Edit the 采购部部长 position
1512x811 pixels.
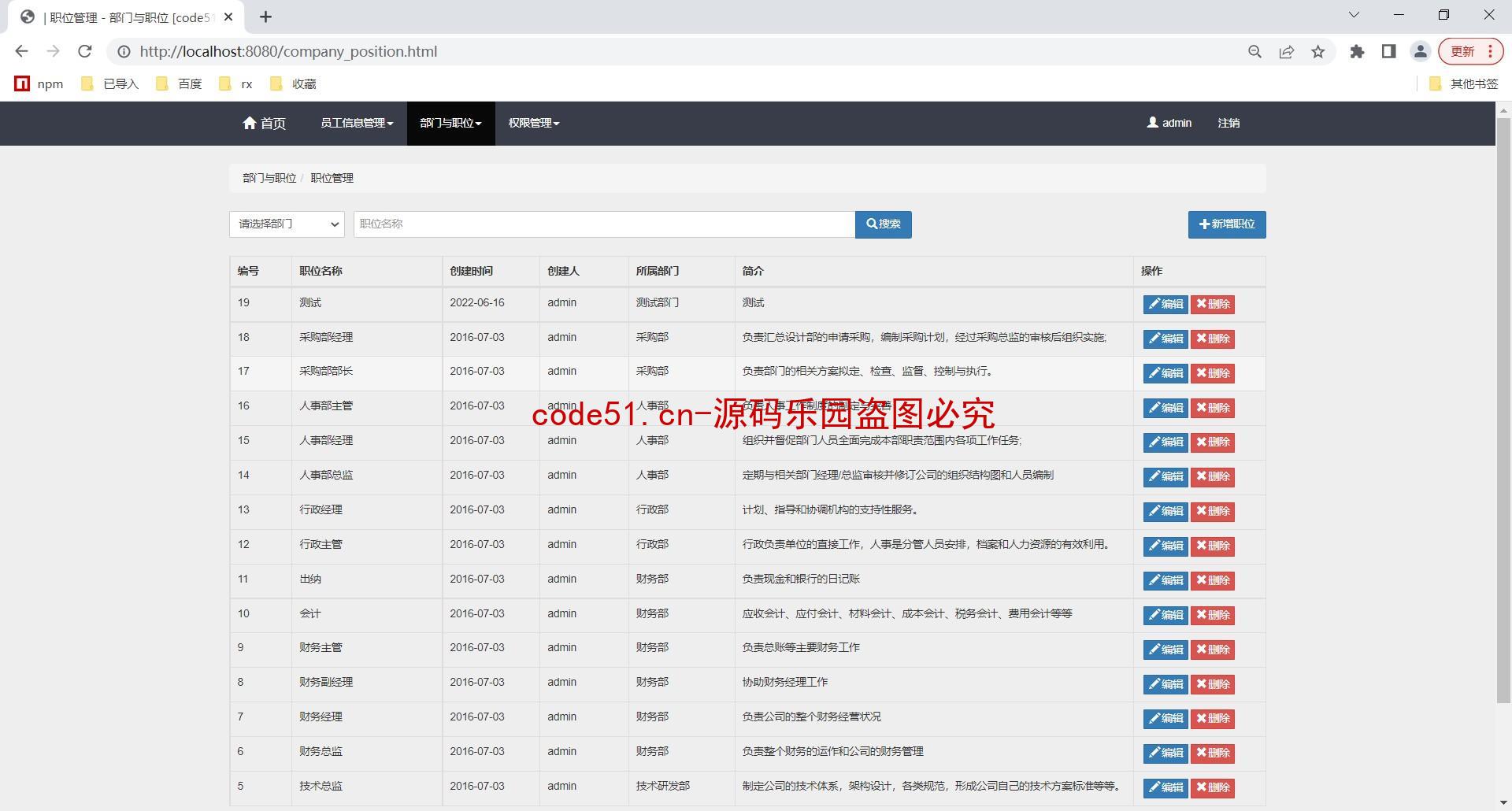click(x=1165, y=373)
